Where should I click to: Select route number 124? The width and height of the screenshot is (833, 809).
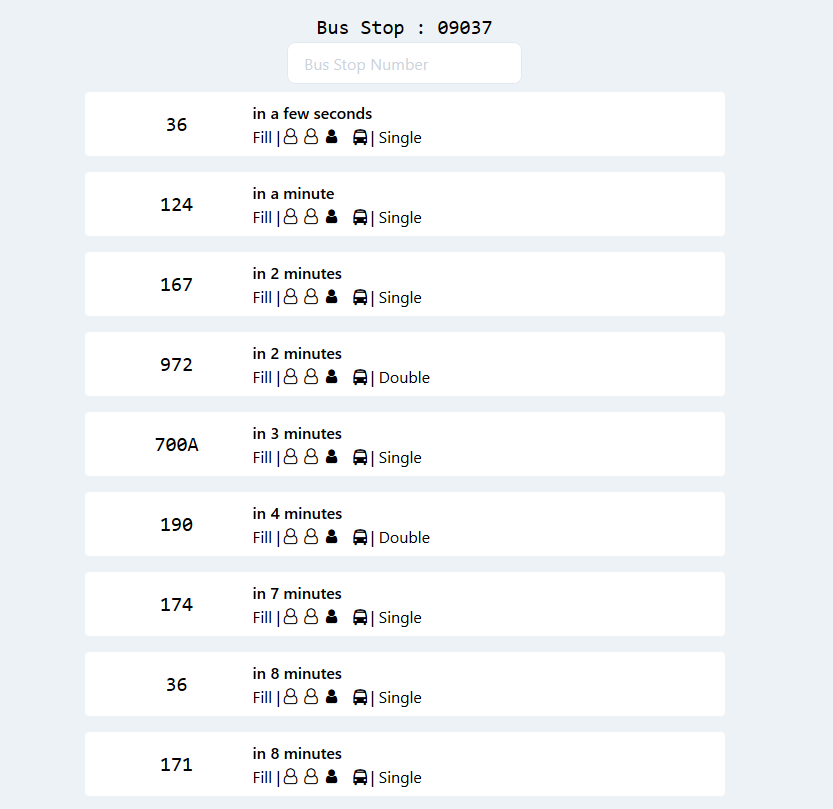[176, 205]
